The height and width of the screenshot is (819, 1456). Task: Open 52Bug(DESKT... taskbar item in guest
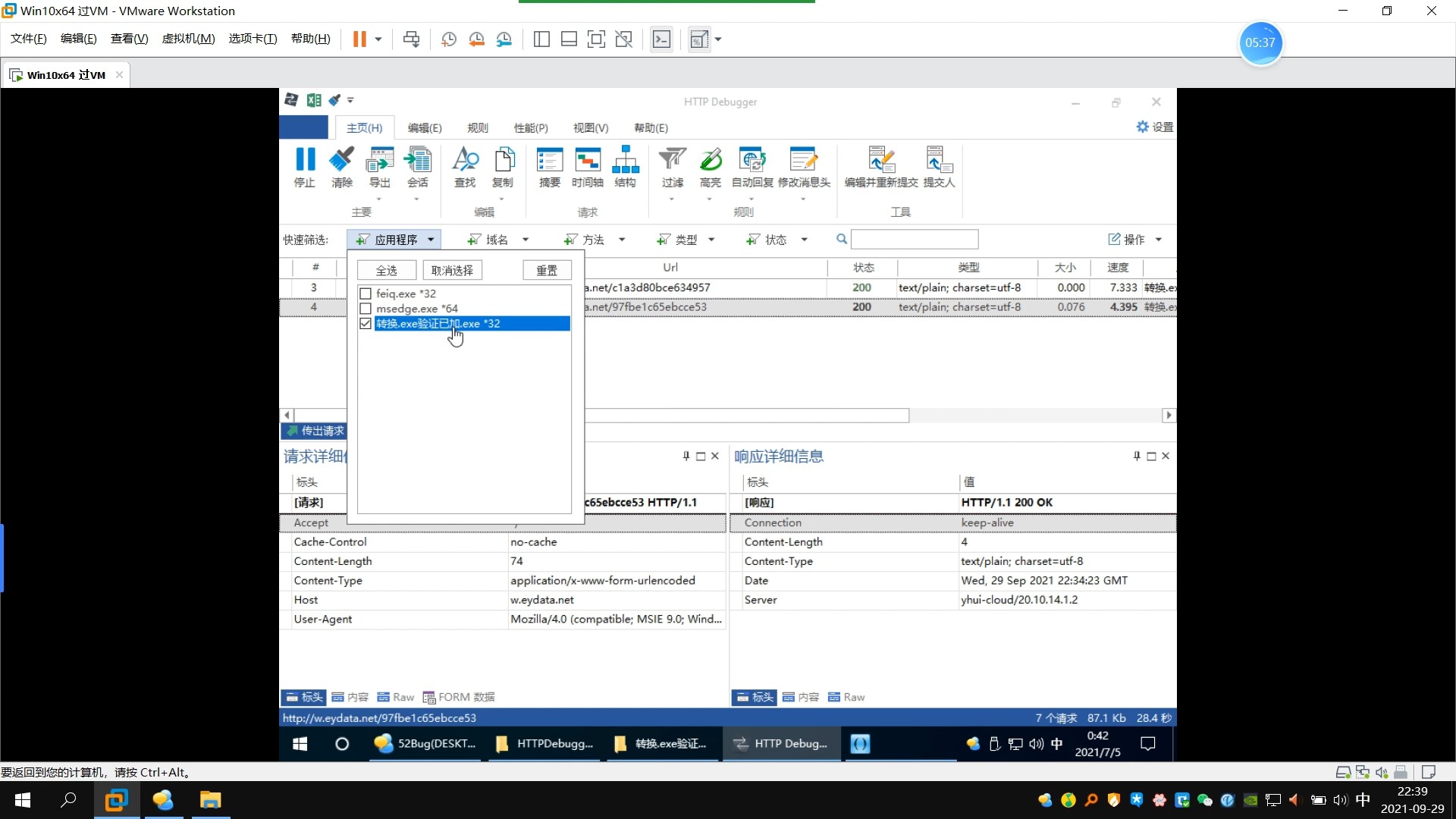[x=427, y=744]
